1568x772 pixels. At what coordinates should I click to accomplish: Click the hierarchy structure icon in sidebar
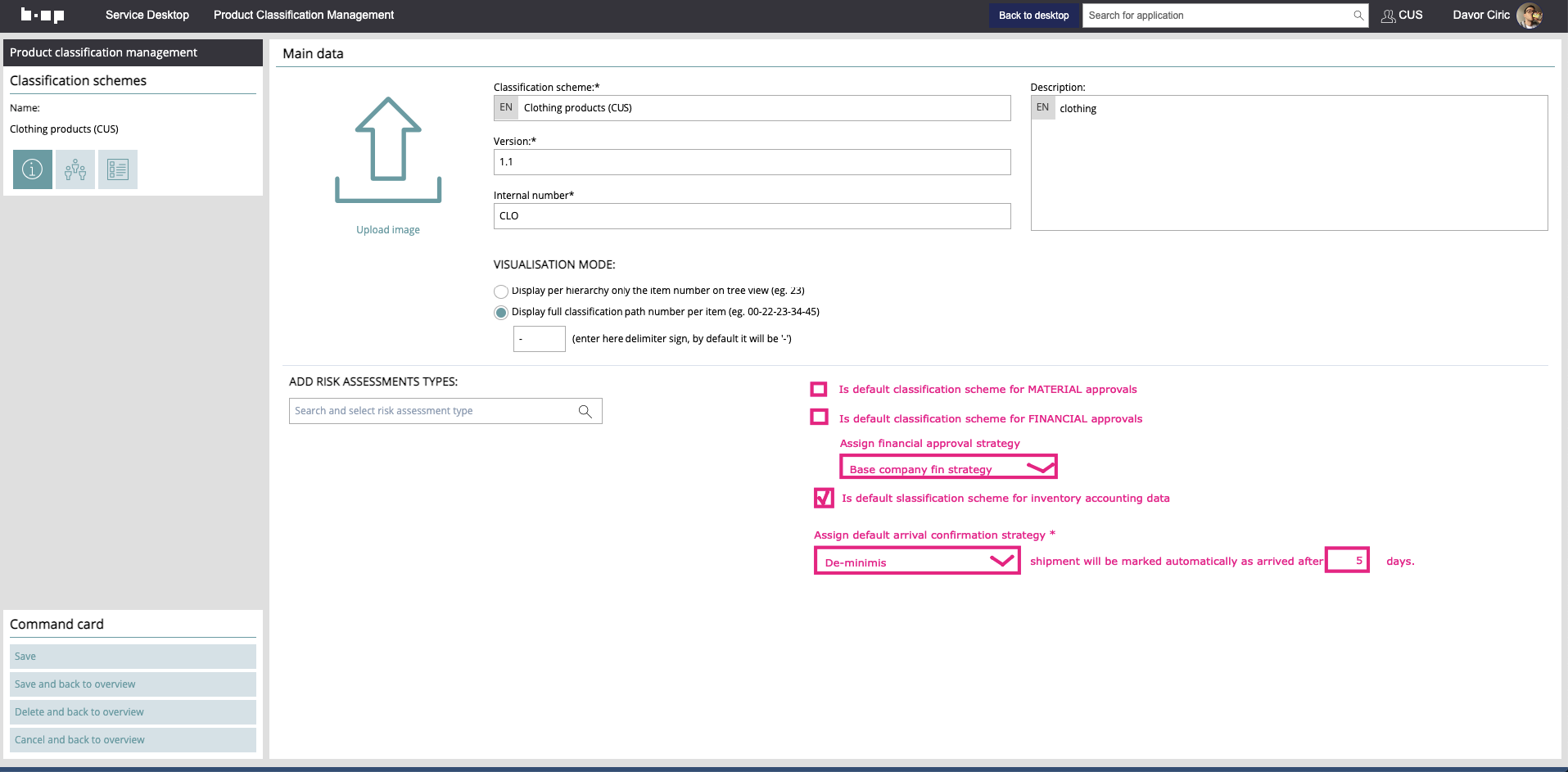75,169
